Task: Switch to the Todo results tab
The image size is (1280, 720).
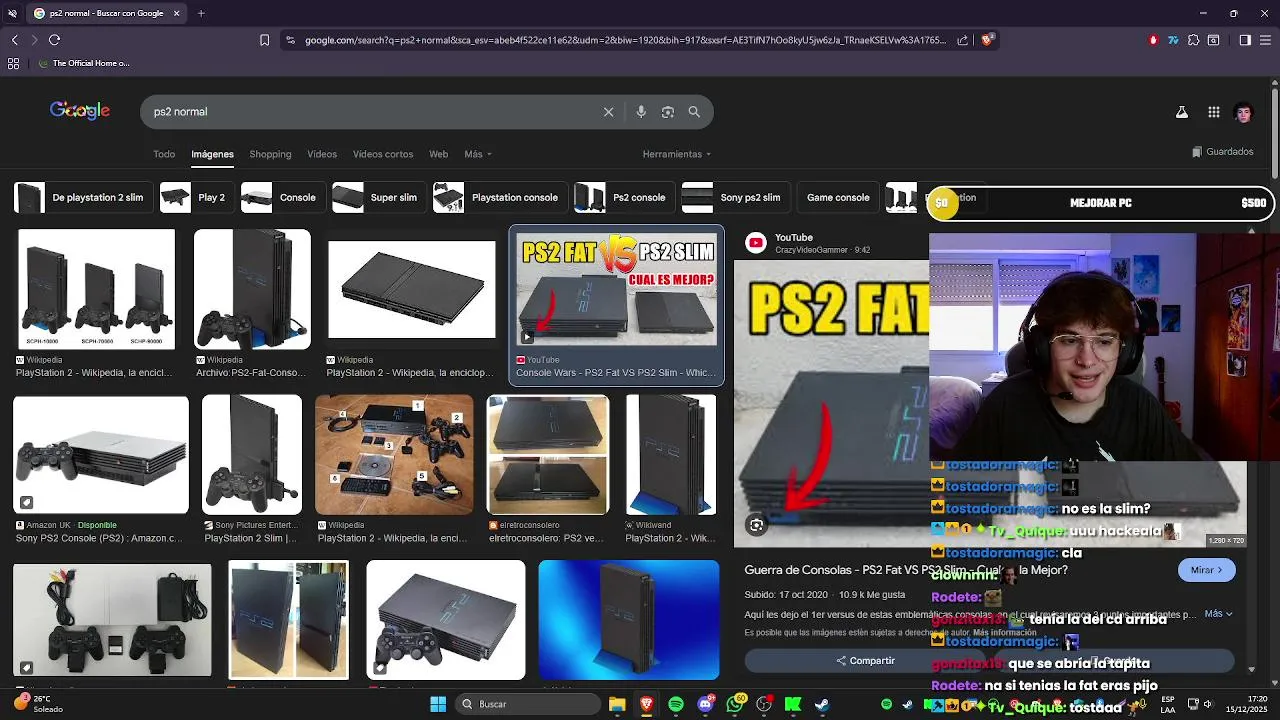Action: point(164,154)
